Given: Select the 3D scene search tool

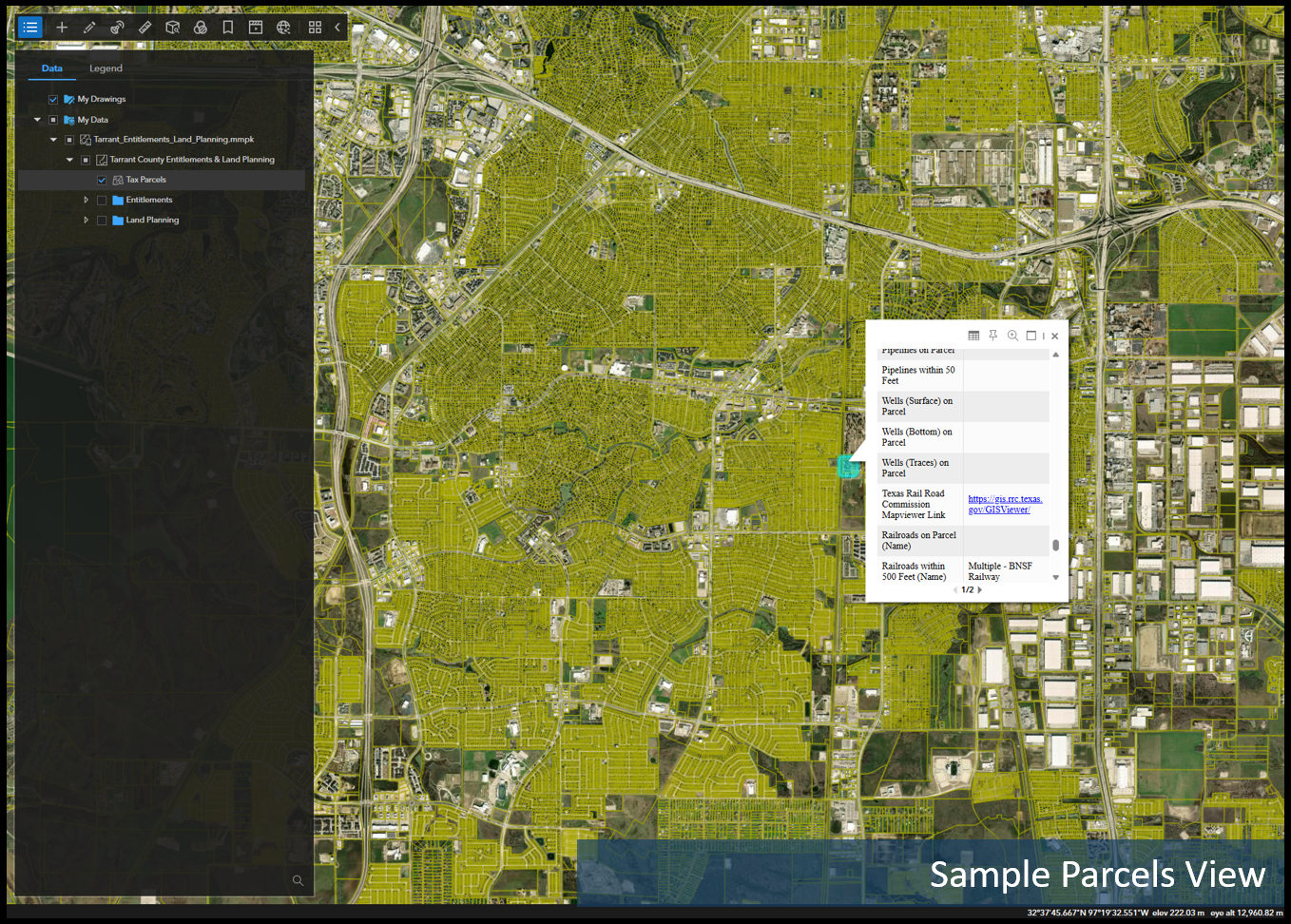Looking at the screenshot, I should pyautogui.click(x=174, y=27).
